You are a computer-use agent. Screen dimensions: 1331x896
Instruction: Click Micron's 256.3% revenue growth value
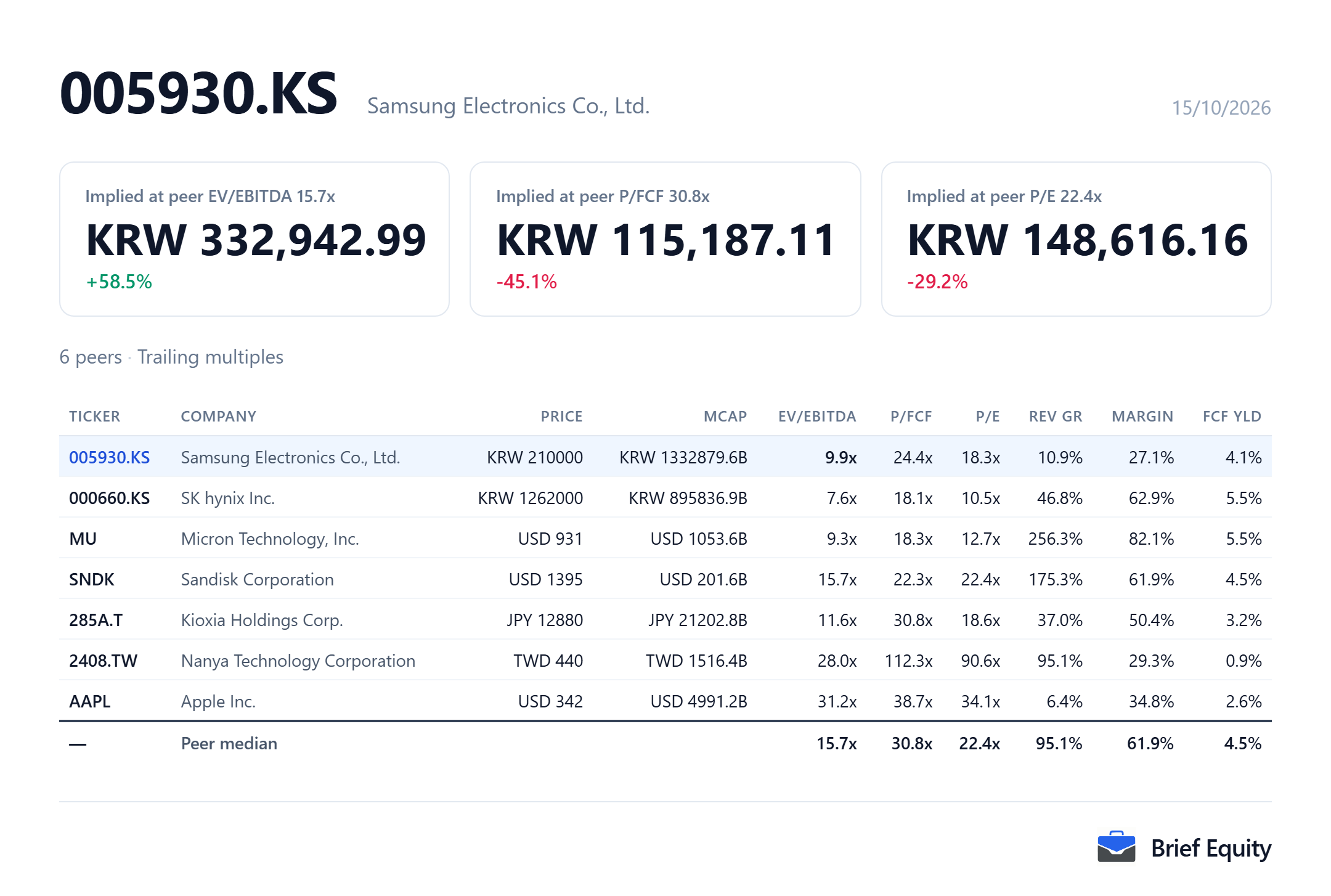click(x=1056, y=539)
